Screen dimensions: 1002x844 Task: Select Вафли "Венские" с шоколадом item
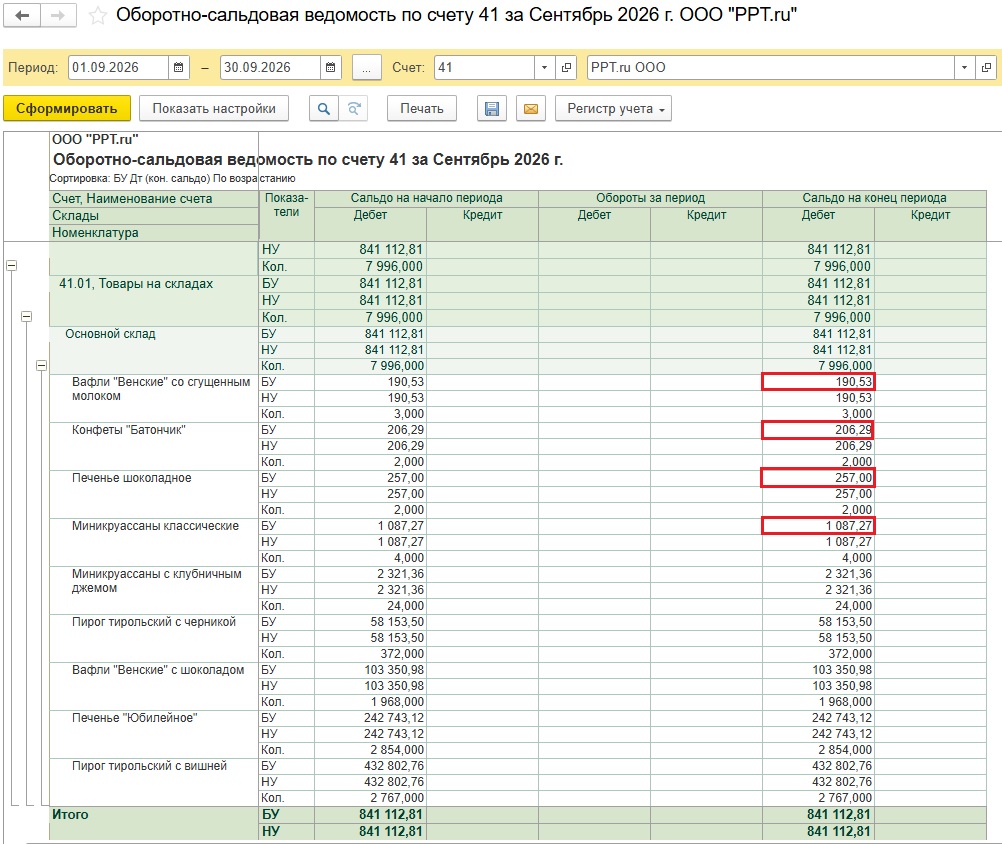[158, 670]
